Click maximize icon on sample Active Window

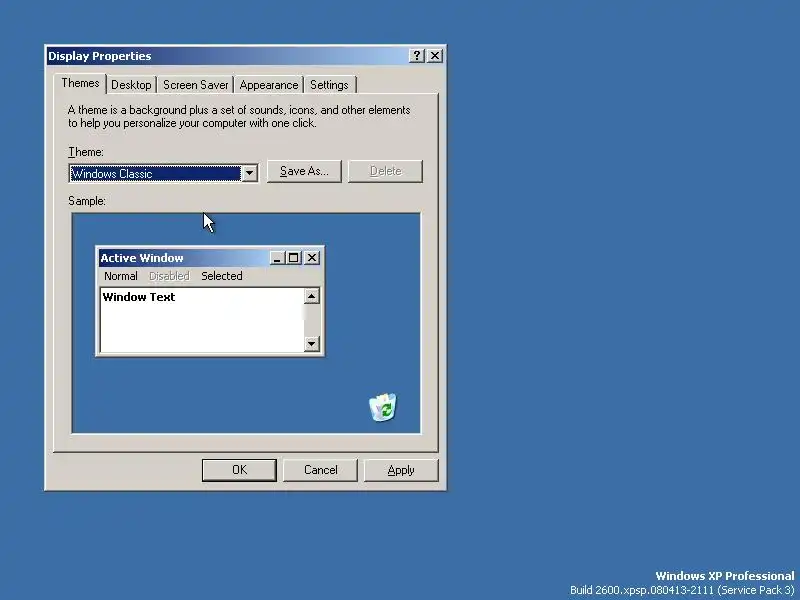click(293, 258)
